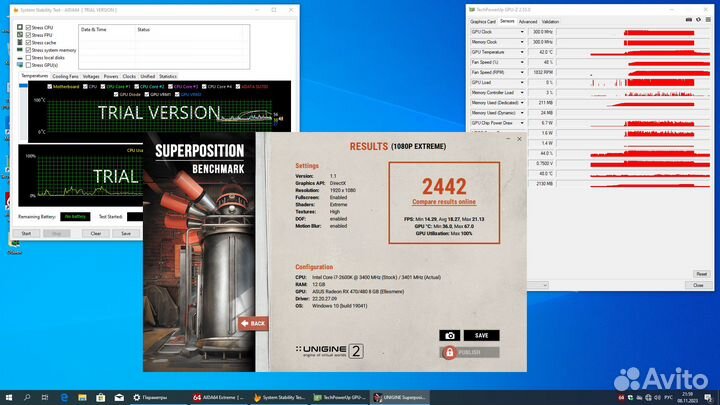This screenshot has height=405, width=720.
Task: Switch to the Voltages tab in AIDA64
Action: [91, 77]
